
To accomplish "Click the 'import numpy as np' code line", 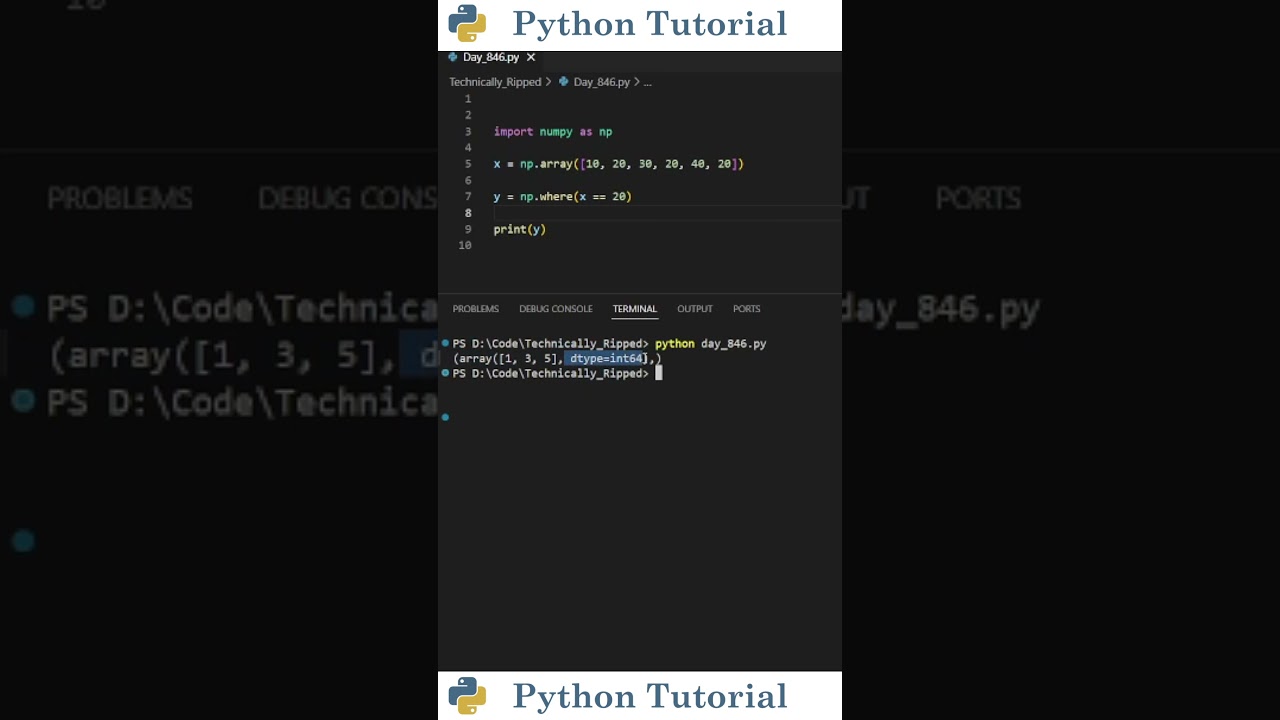I will click(x=553, y=132).
